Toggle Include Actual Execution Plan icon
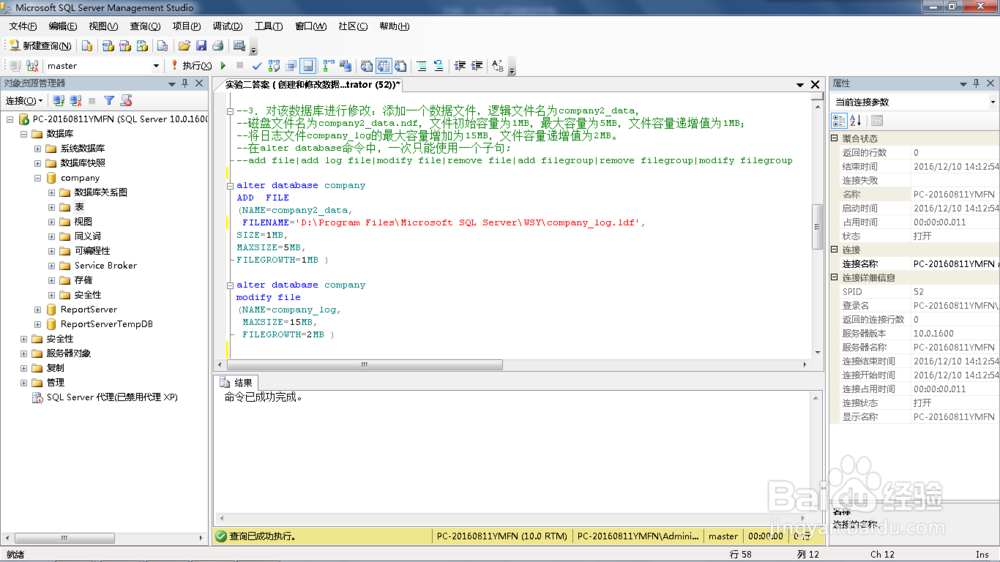Image resolution: width=1000 pixels, height=562 pixels. [x=328, y=66]
